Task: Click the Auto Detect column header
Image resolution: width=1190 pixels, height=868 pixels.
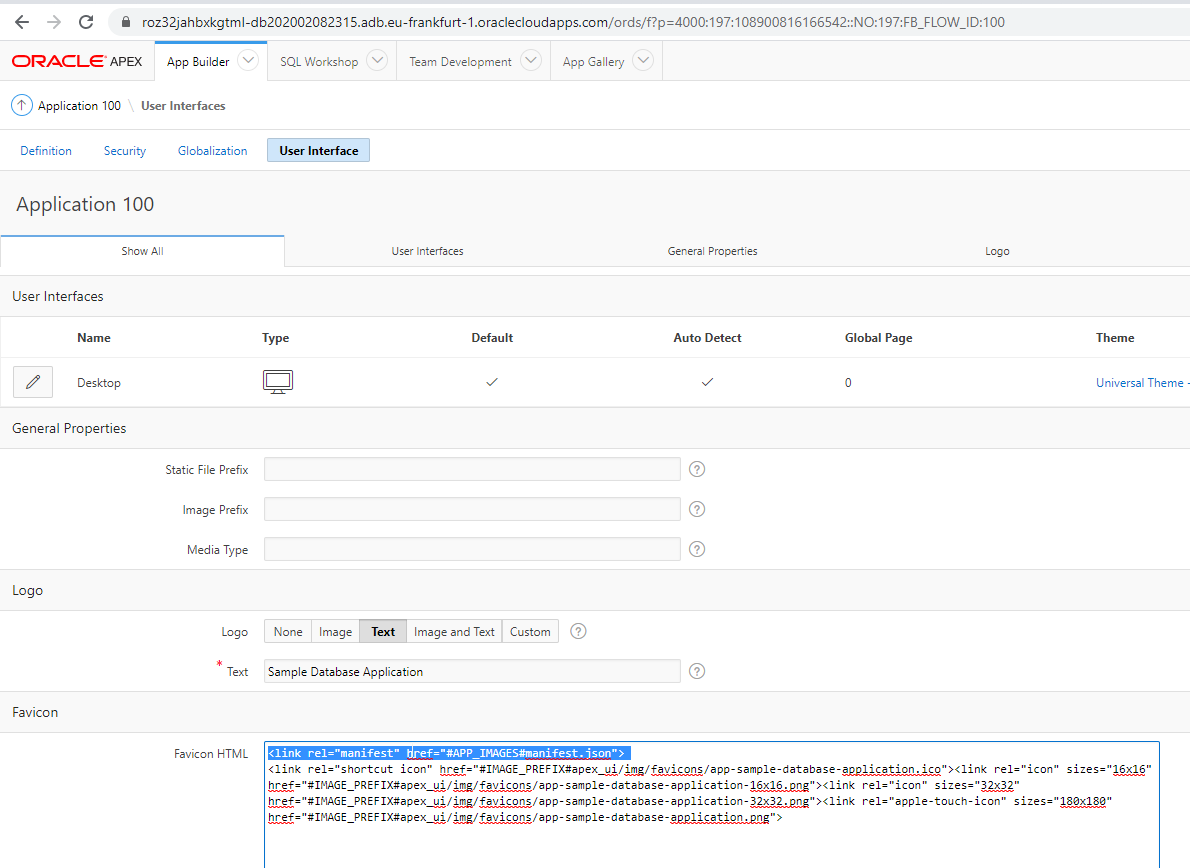Action: tap(707, 338)
